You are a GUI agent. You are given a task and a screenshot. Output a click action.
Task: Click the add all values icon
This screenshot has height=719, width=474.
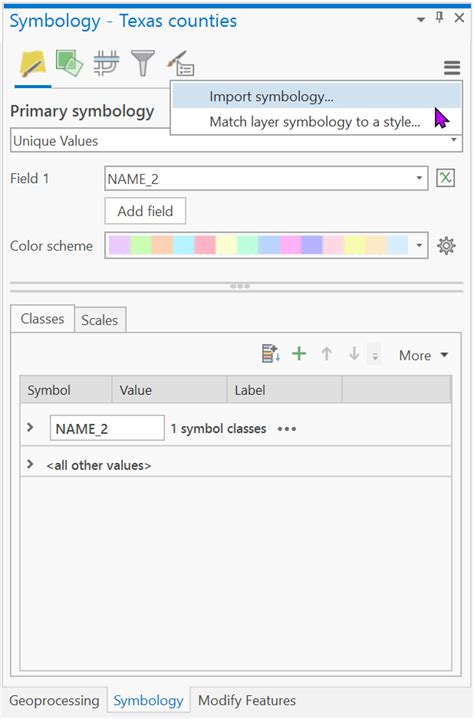point(270,354)
